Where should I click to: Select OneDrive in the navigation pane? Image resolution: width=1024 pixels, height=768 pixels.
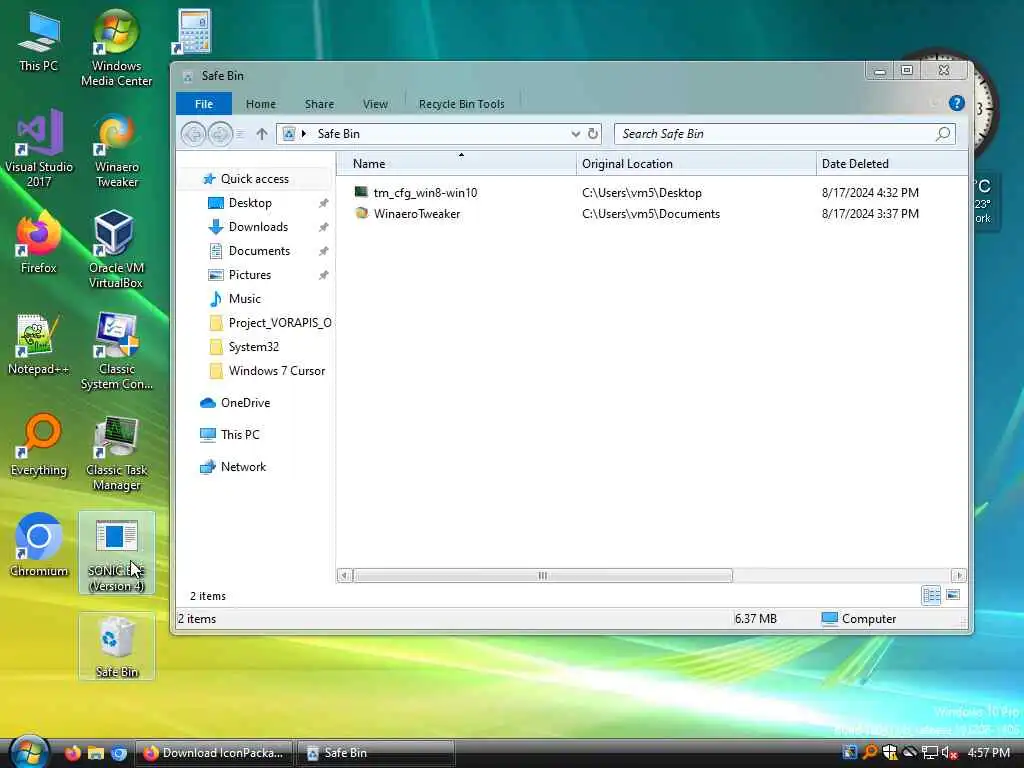click(245, 403)
